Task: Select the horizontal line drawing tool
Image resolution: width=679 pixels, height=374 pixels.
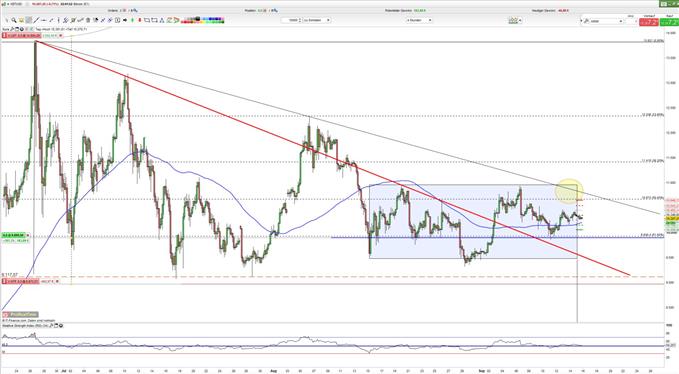Action: coord(43,20)
